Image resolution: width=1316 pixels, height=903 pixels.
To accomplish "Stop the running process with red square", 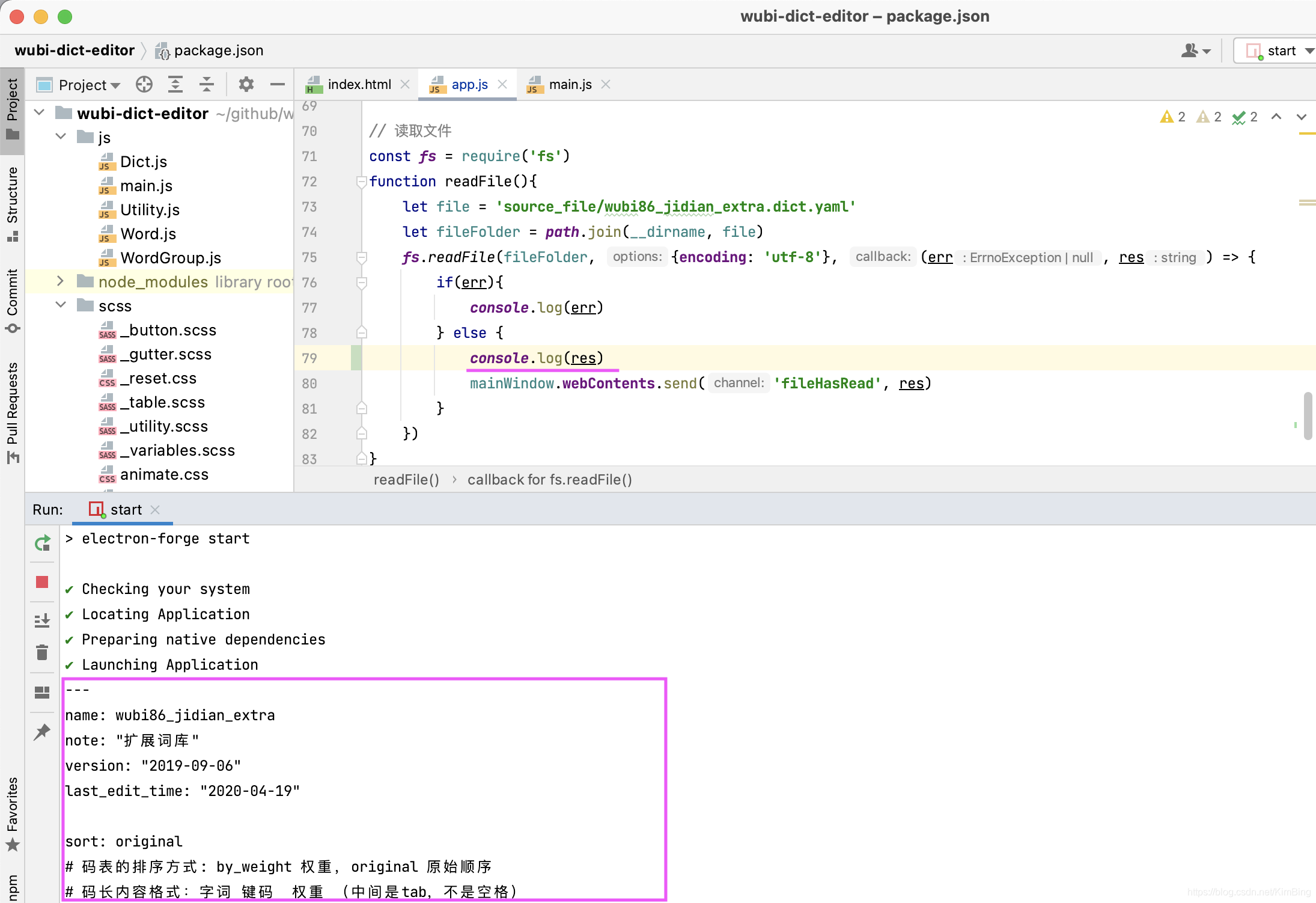I will (42, 582).
